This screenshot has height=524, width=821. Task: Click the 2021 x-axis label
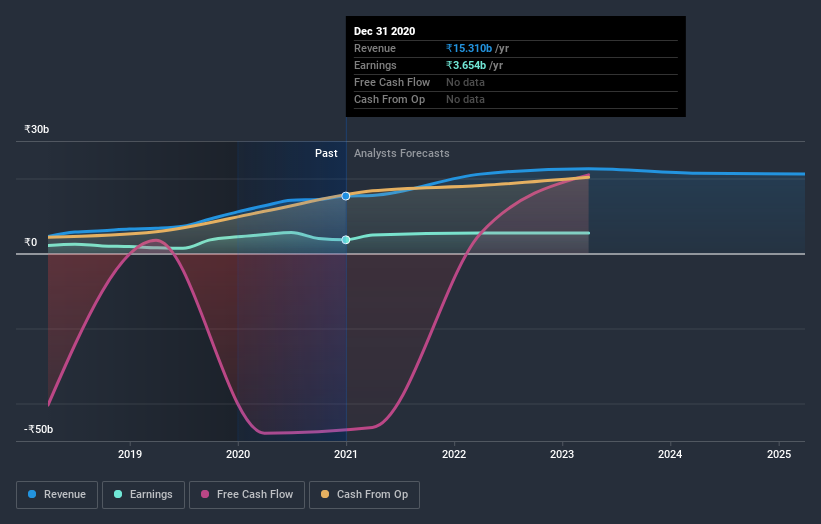pyautogui.click(x=346, y=454)
